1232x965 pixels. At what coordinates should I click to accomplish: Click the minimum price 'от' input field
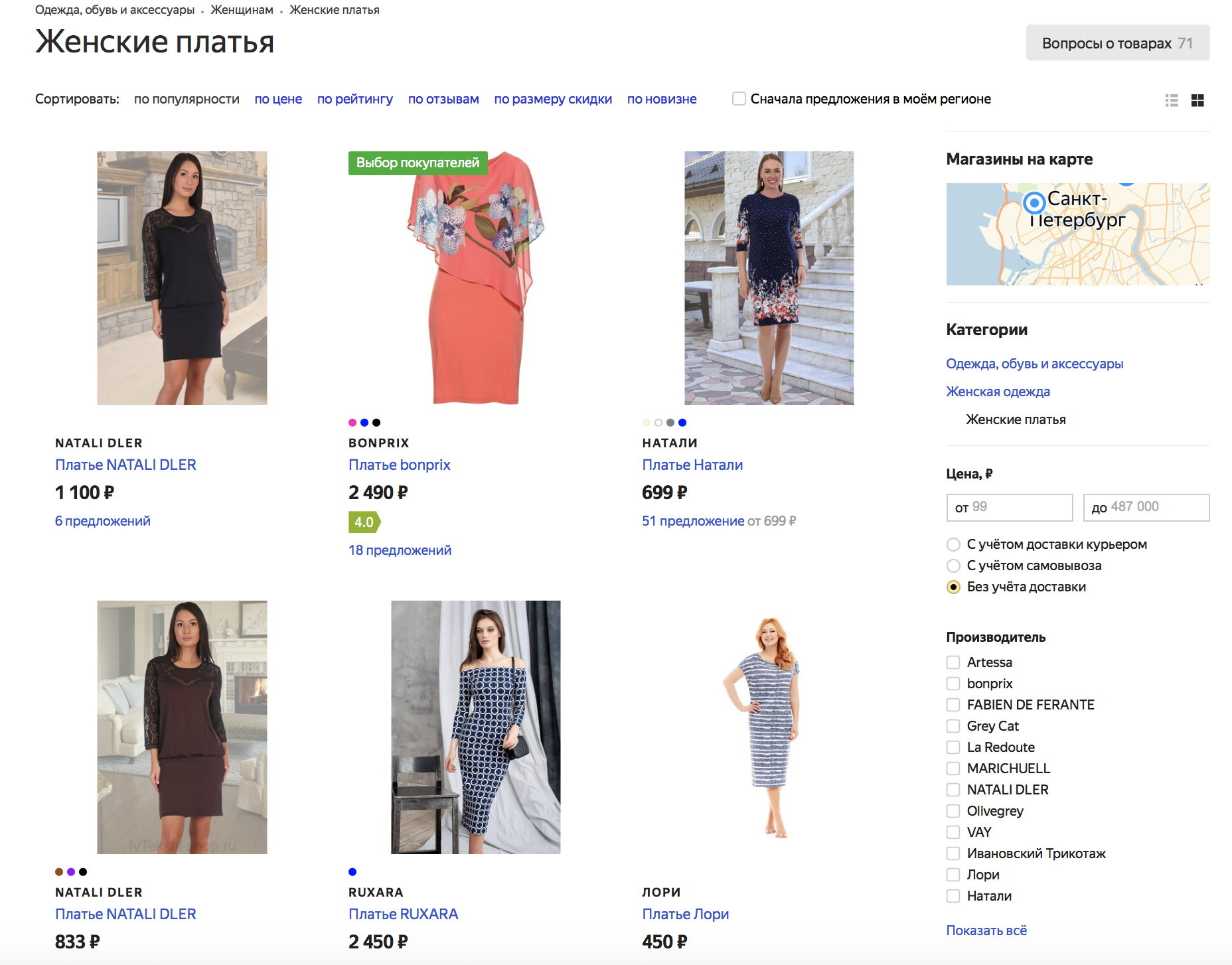[1009, 507]
